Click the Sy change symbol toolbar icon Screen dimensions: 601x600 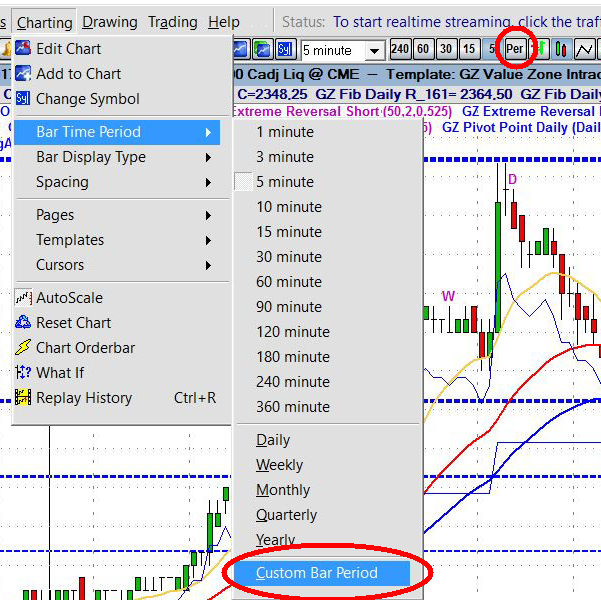(284, 49)
